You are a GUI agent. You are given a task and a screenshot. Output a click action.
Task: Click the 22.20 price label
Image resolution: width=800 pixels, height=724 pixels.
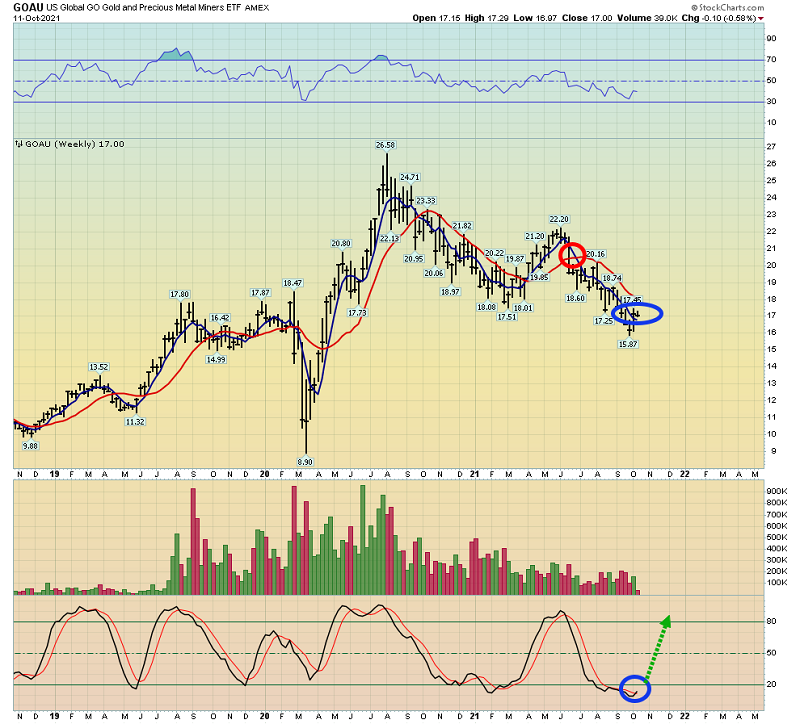click(559, 219)
